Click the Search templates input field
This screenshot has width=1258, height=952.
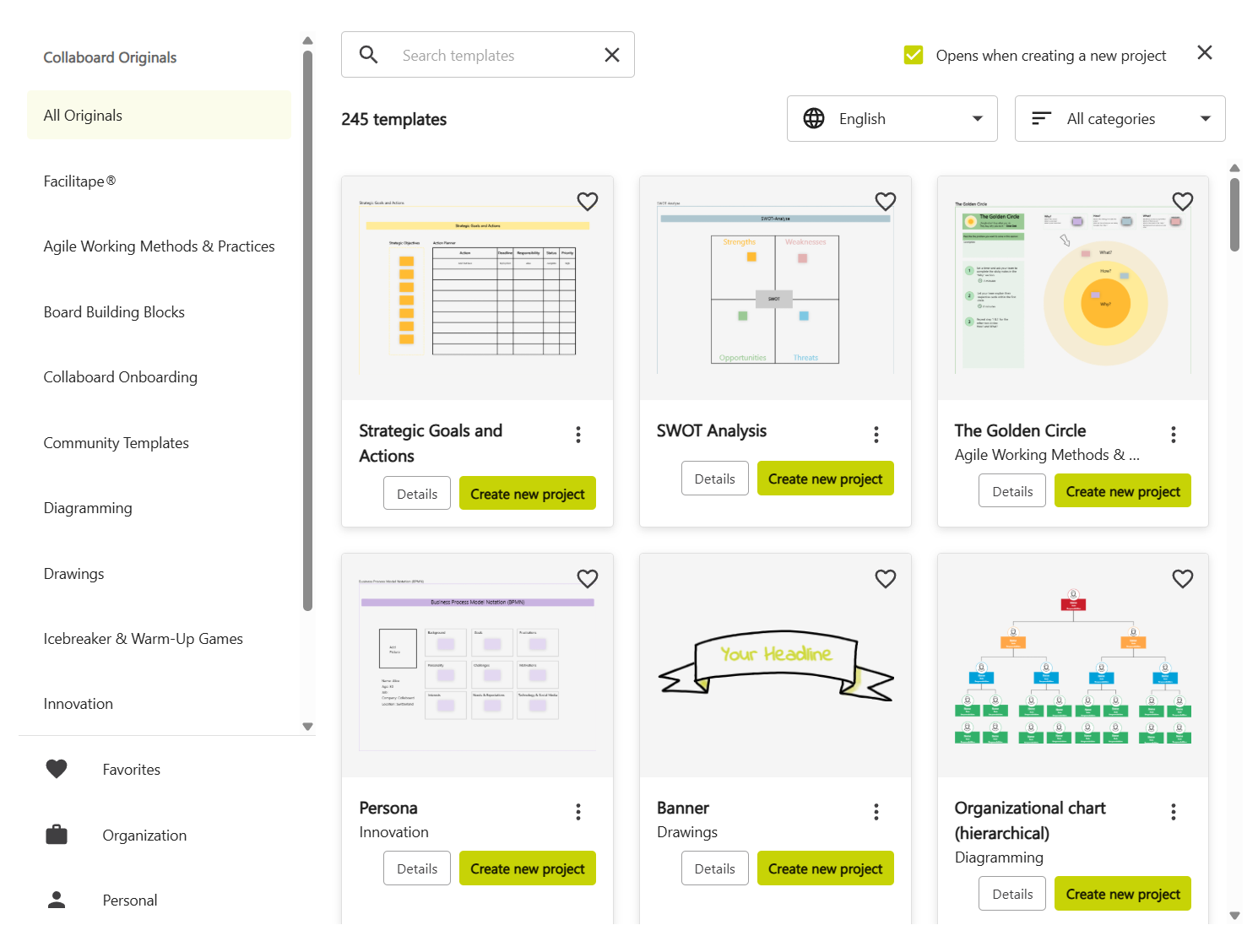490,56
